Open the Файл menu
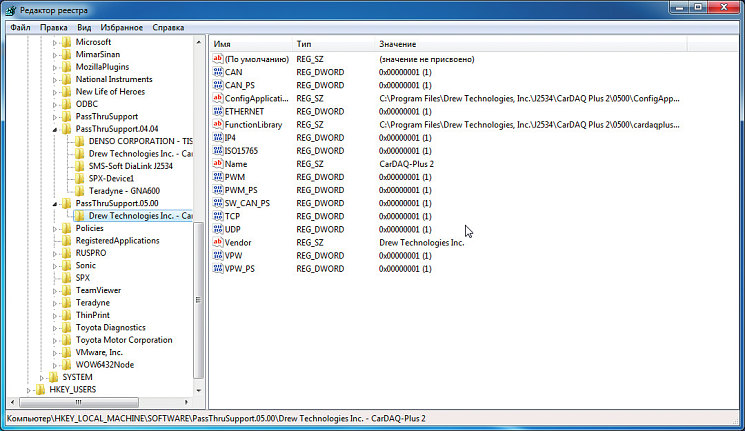 pyautogui.click(x=20, y=28)
